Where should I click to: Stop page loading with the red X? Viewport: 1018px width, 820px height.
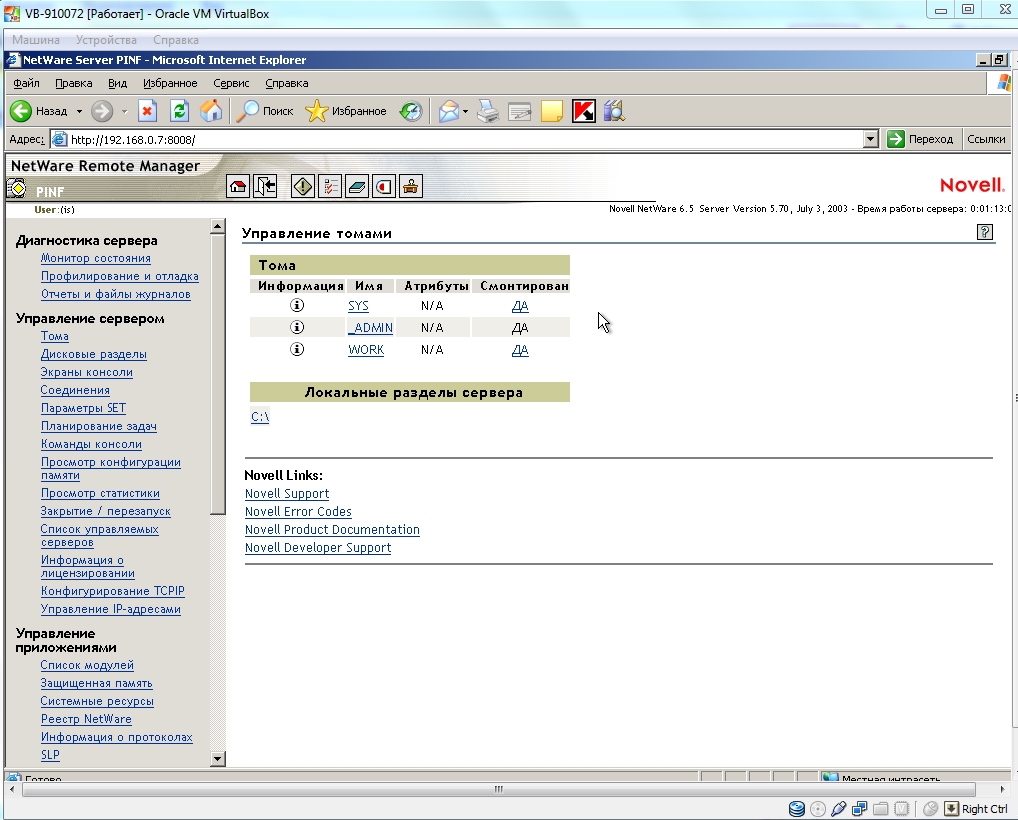pyautogui.click(x=147, y=111)
